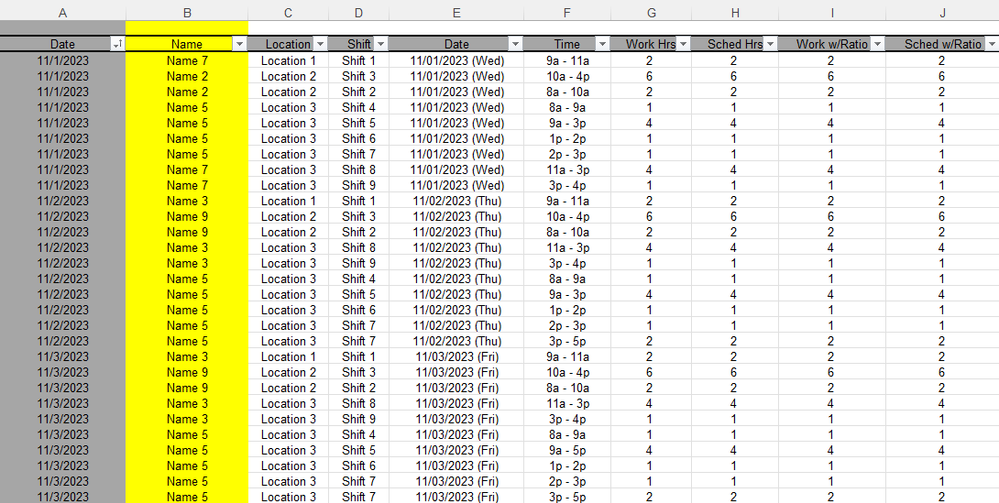
Task: Select column F by its header letter
Action: pos(567,13)
